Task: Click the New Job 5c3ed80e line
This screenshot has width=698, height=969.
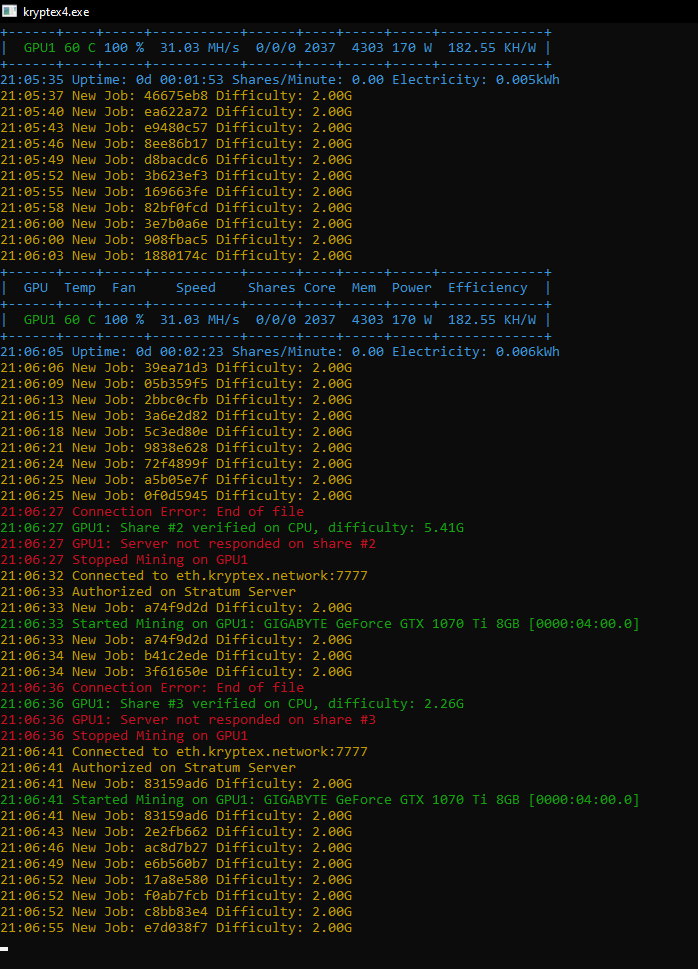Action: [176, 432]
